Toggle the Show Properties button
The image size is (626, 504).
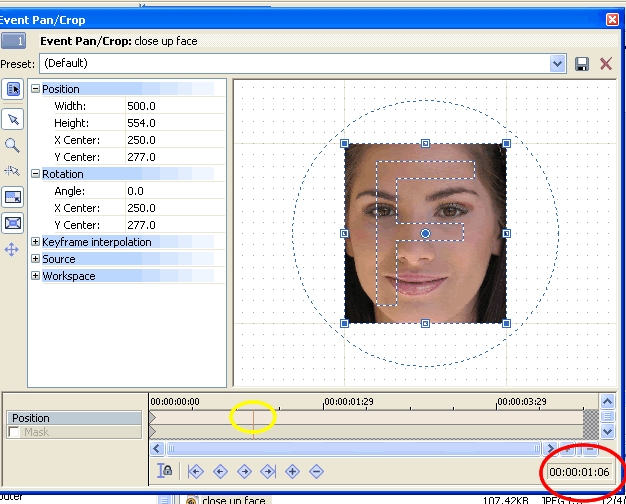click(x=14, y=89)
